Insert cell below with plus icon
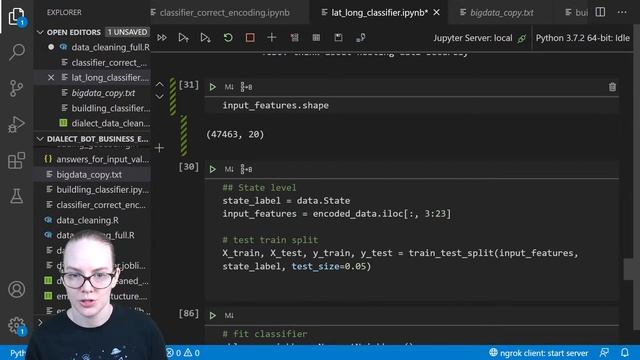 160,148
